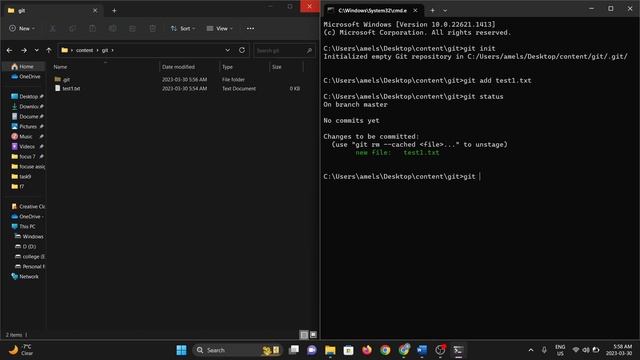The height and width of the screenshot is (360, 640).
Task: Open the View dropdown
Action: [x=220, y=29]
